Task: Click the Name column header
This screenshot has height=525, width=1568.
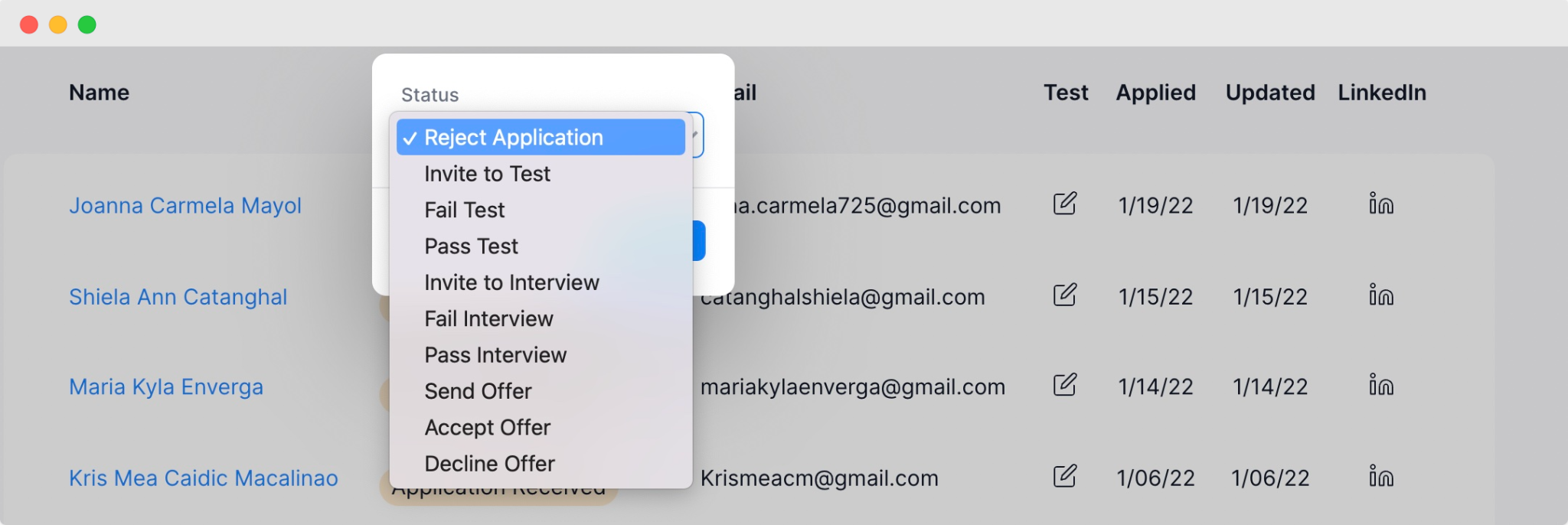Action: pyautogui.click(x=100, y=93)
